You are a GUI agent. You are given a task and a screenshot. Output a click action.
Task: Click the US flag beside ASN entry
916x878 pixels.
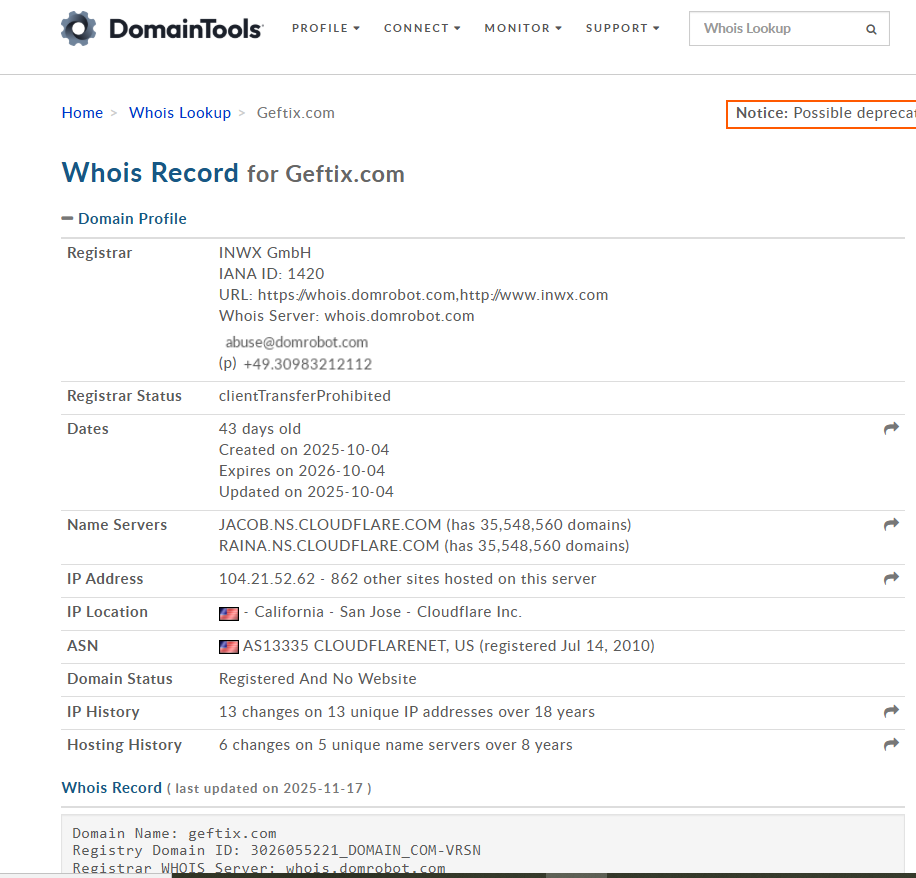coord(229,647)
